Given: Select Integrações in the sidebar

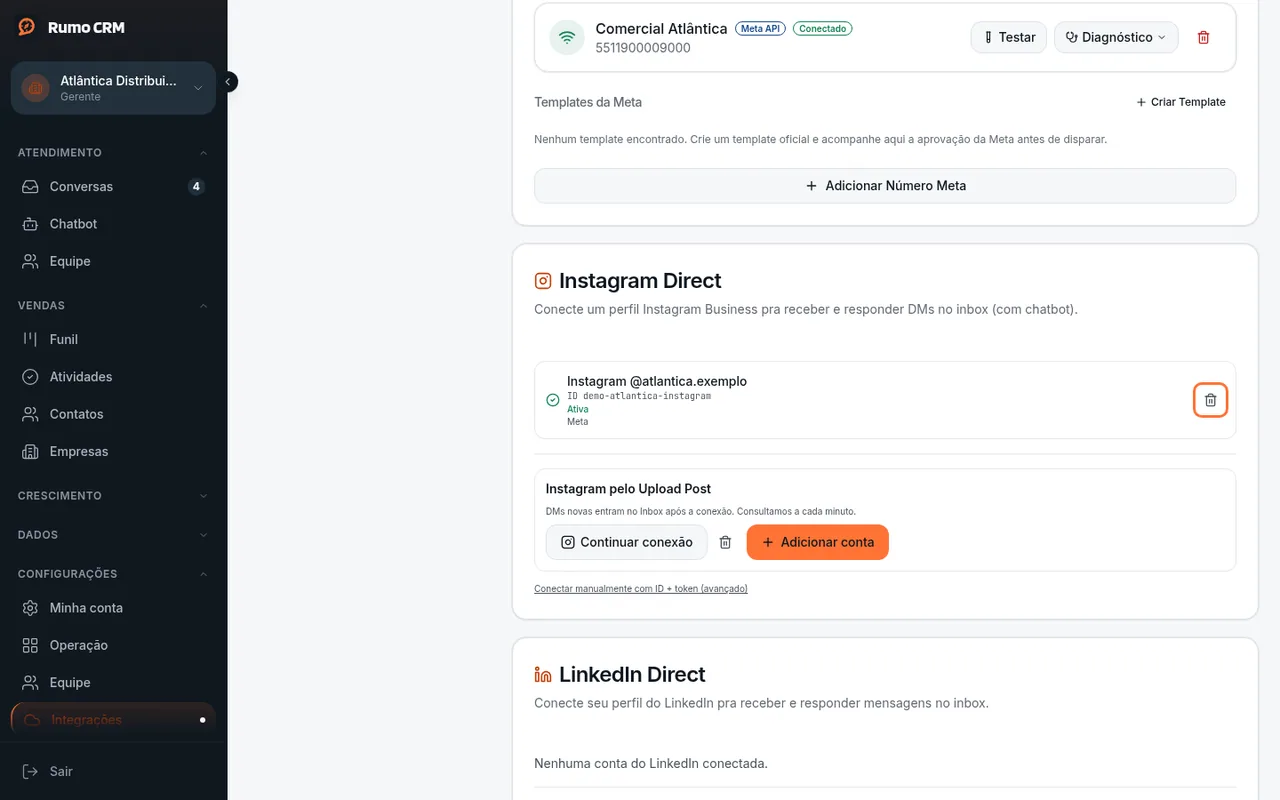Looking at the screenshot, I should (113, 720).
